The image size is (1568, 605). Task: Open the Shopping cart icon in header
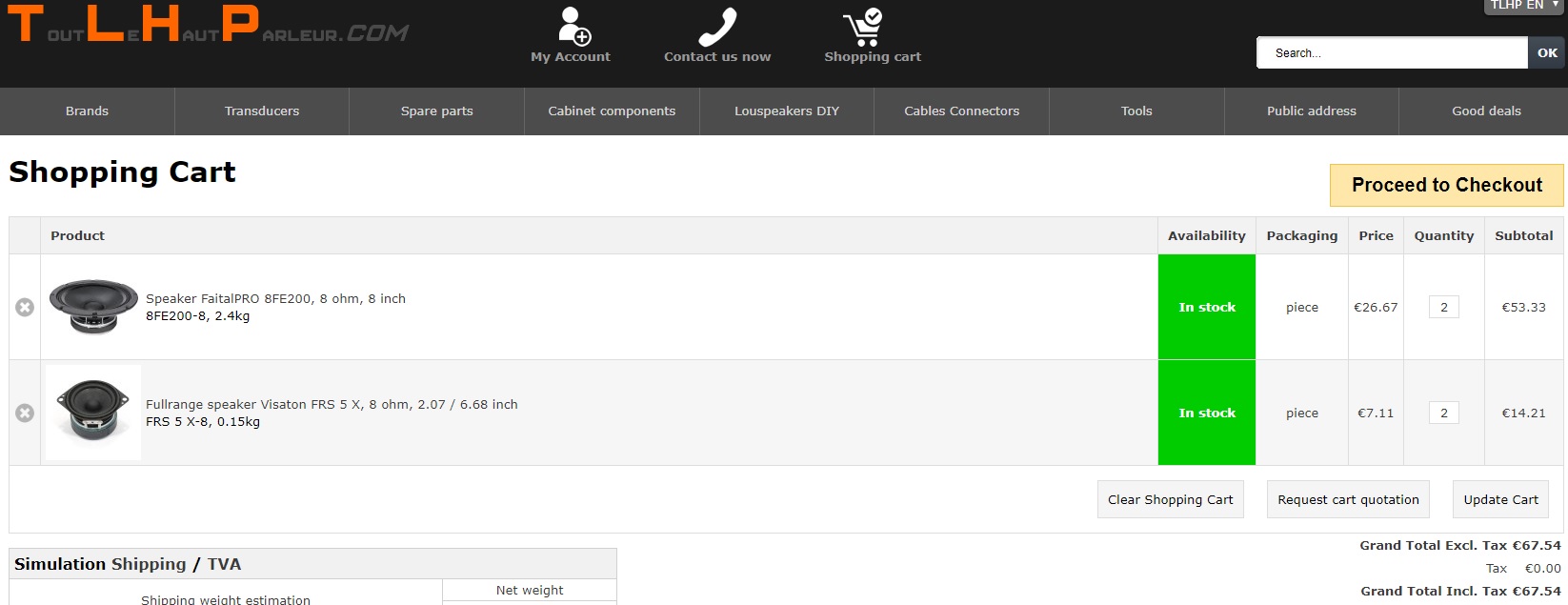(863, 27)
